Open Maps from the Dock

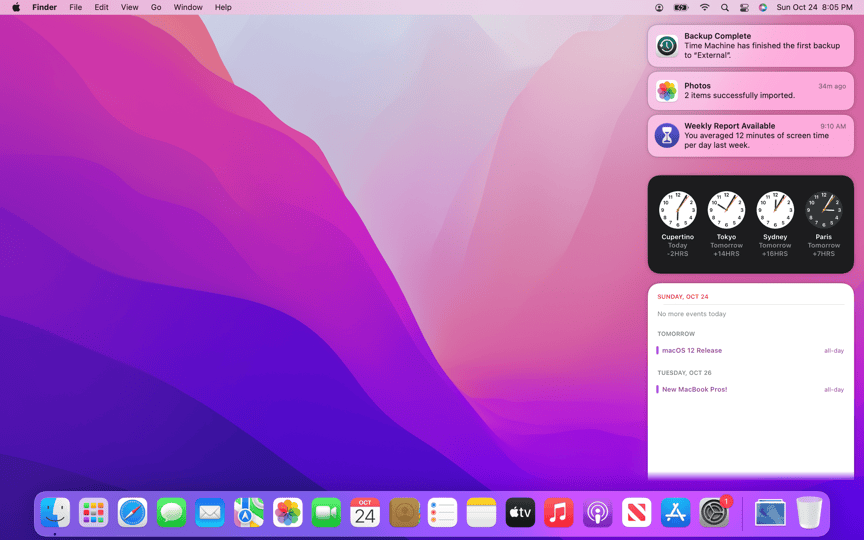click(x=249, y=512)
